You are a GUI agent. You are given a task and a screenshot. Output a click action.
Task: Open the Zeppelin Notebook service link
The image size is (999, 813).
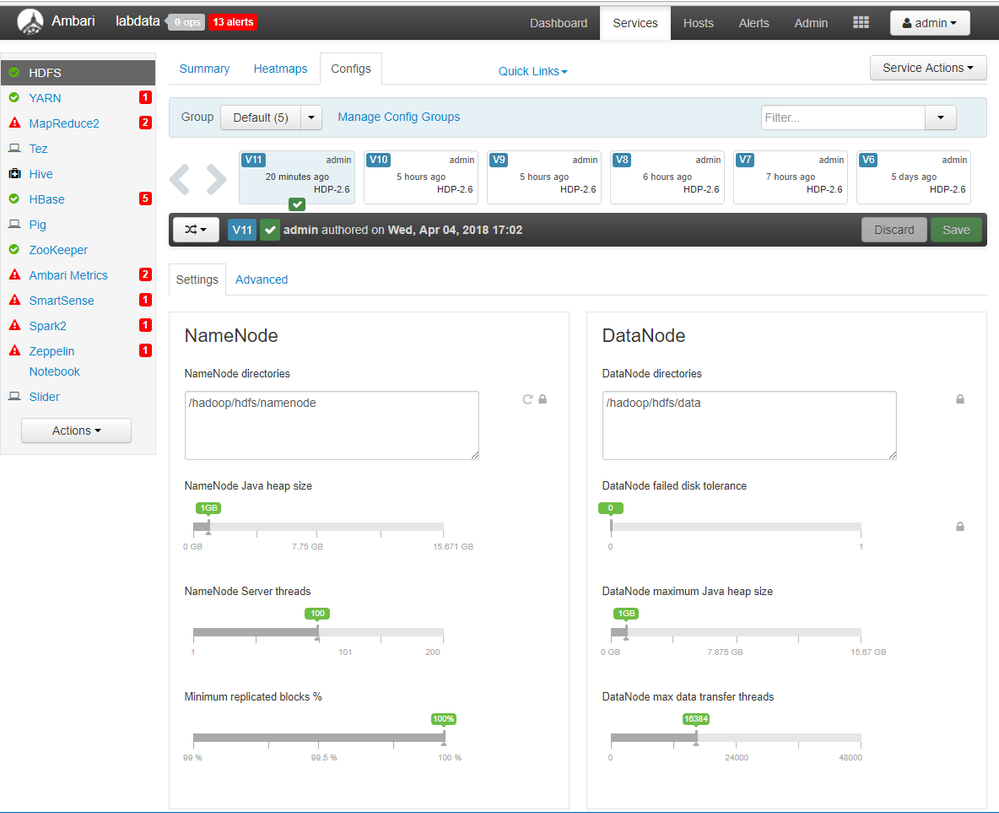pos(52,361)
